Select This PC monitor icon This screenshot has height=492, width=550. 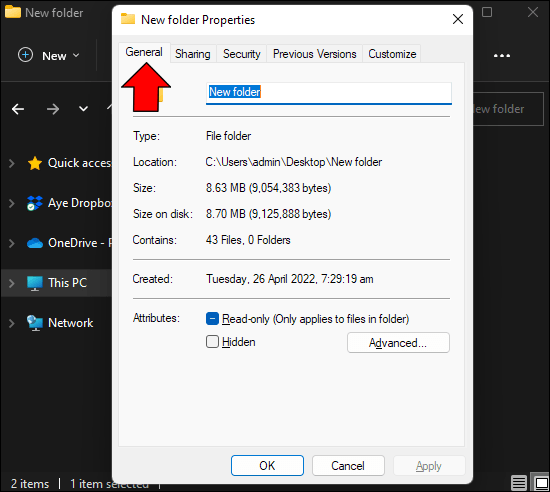35,283
